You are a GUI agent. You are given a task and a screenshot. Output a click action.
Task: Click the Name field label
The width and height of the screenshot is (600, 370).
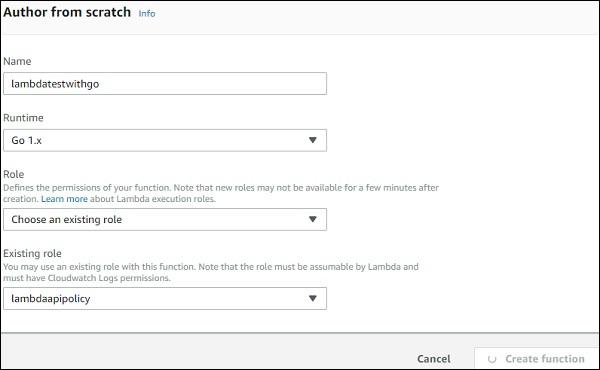point(17,61)
